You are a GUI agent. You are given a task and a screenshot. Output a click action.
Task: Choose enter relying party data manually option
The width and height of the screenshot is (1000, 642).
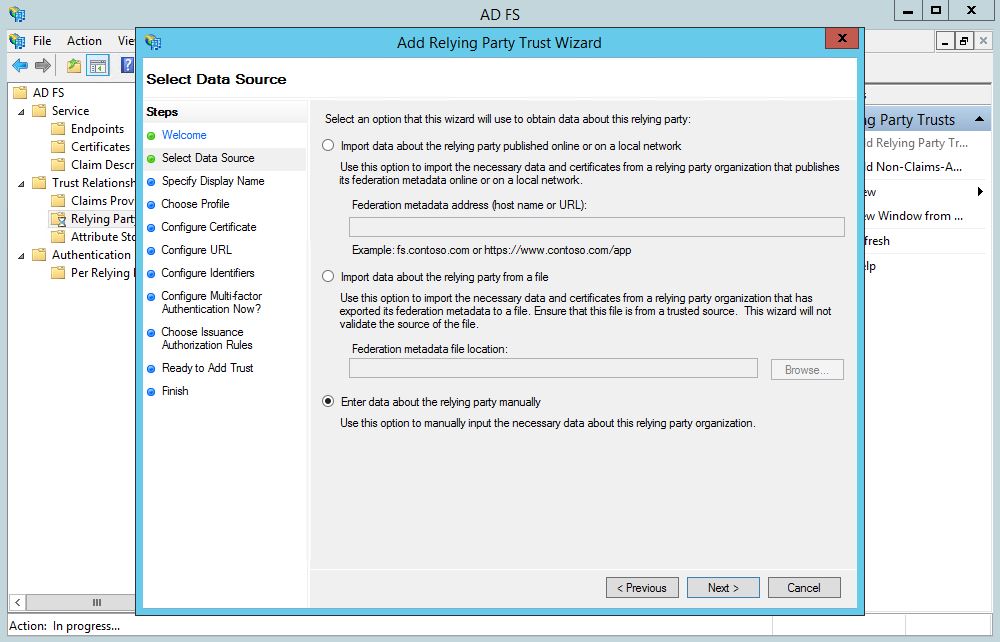[x=328, y=402]
